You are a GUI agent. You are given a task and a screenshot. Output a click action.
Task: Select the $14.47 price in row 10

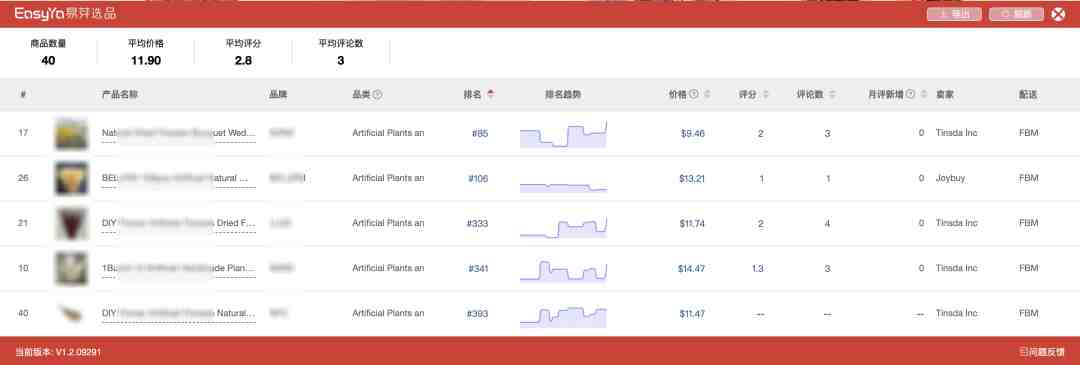(691, 269)
